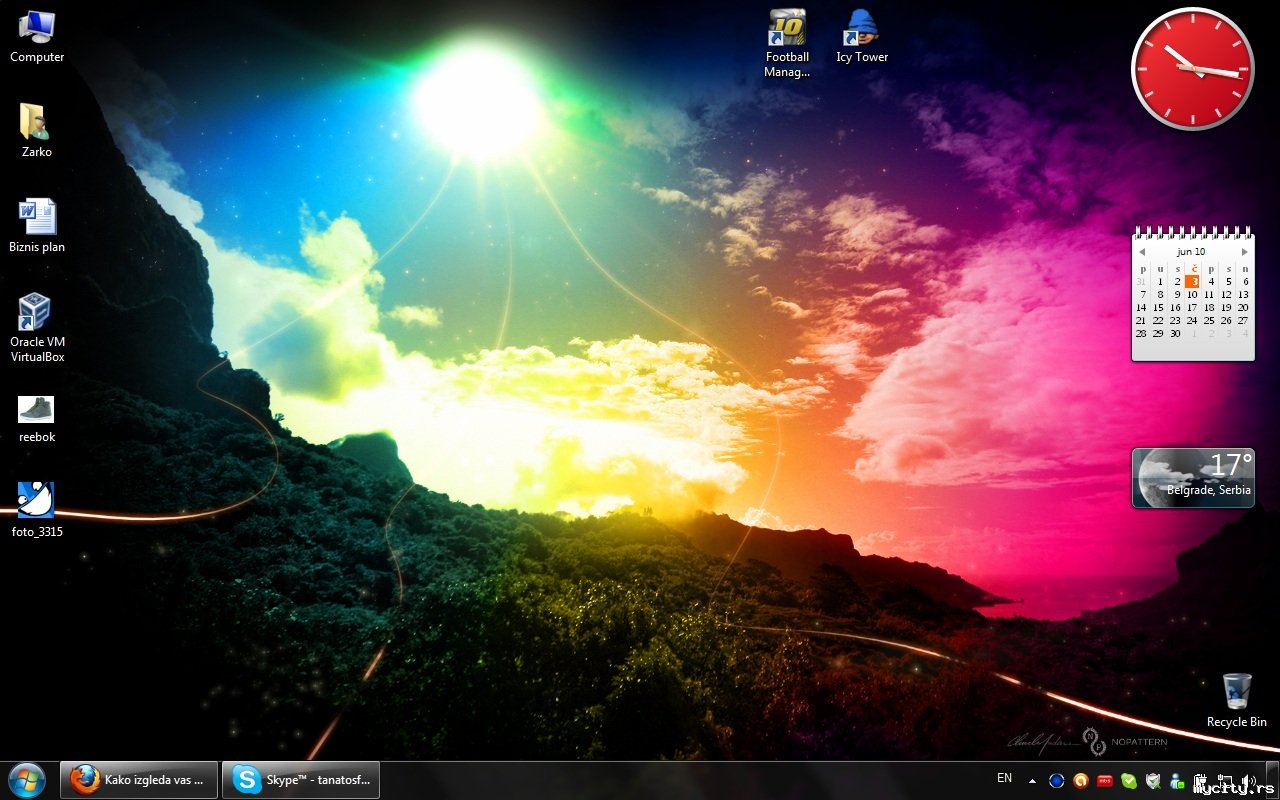Image resolution: width=1280 pixels, height=800 pixels.
Task: Click the analog clock gadget
Action: pos(1192,68)
